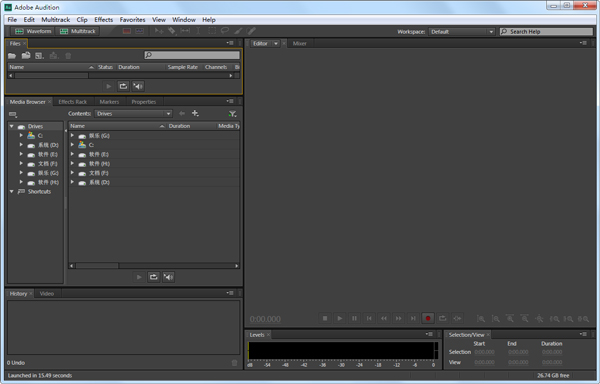Click the Add Shortcut plus icon in Media Browser
Screen dimensions: 600x384
(195, 113)
